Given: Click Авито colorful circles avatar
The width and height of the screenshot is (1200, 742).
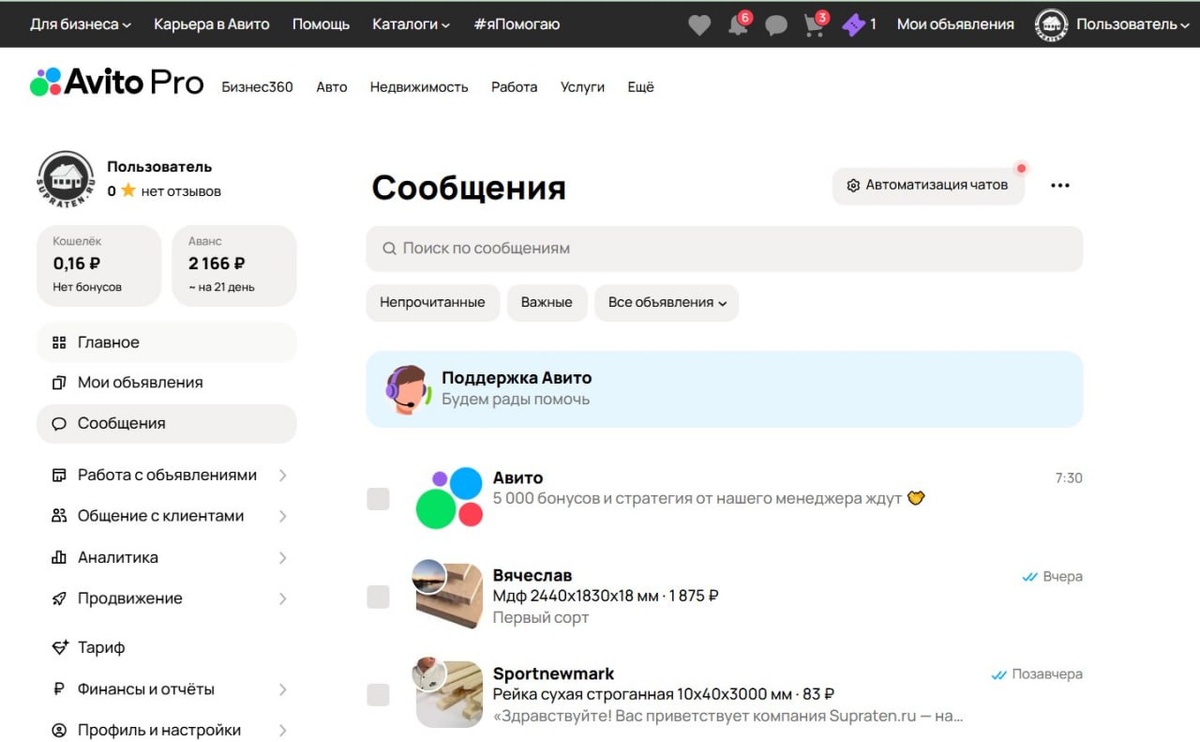Looking at the screenshot, I should pos(450,497).
